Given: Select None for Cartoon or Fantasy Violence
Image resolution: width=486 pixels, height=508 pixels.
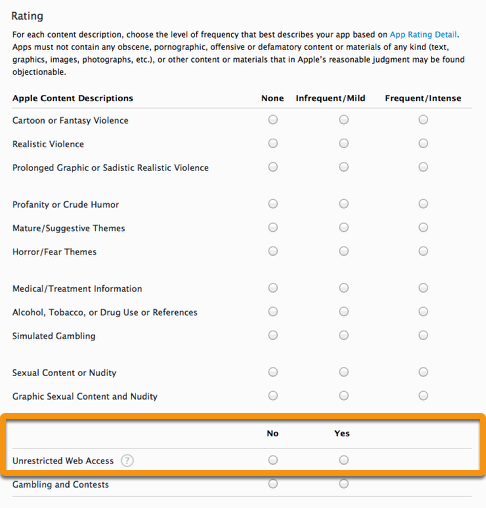Looking at the screenshot, I should 273,120.
